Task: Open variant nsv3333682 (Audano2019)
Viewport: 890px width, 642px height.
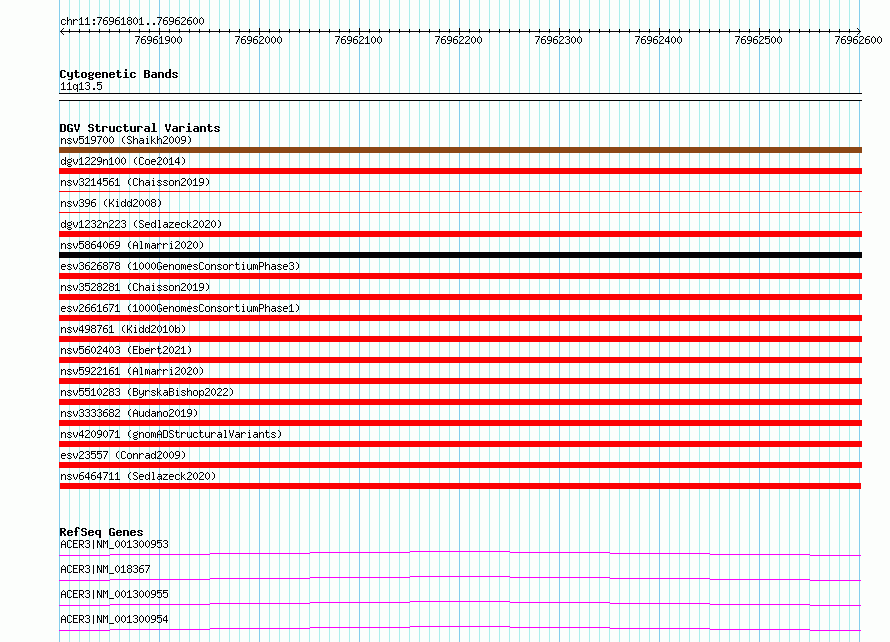Action: (x=129, y=413)
